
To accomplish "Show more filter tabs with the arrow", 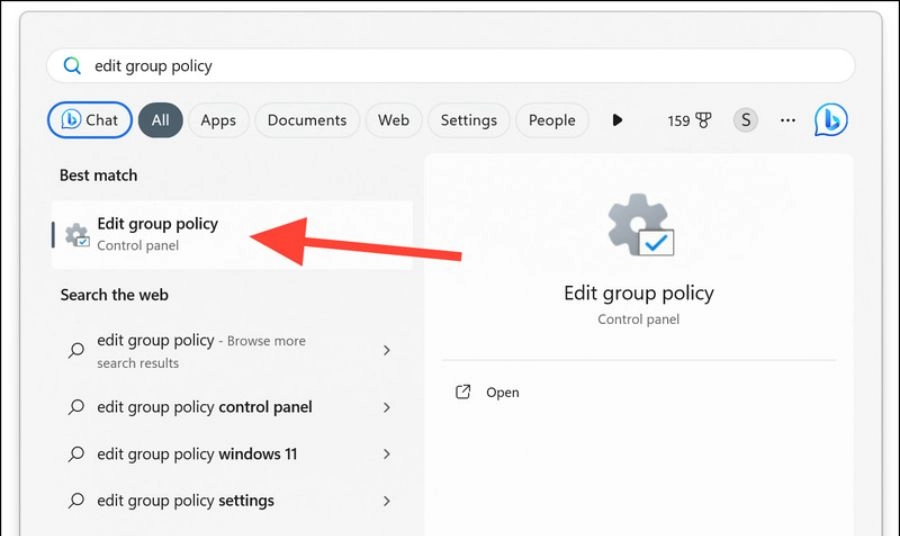I will click(x=617, y=120).
